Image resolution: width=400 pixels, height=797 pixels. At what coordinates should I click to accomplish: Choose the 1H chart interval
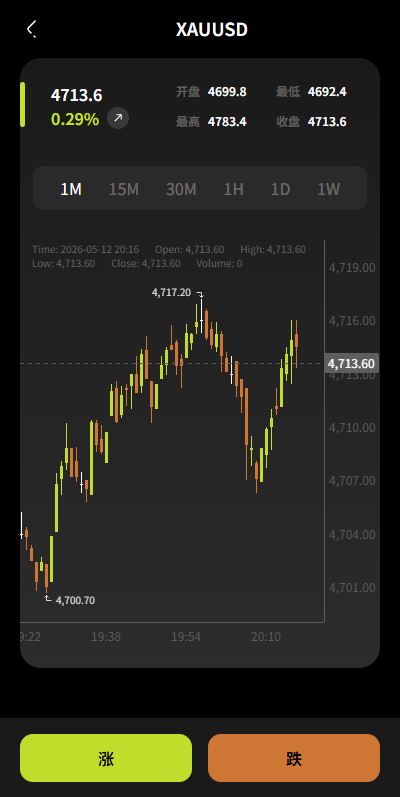[234, 189]
